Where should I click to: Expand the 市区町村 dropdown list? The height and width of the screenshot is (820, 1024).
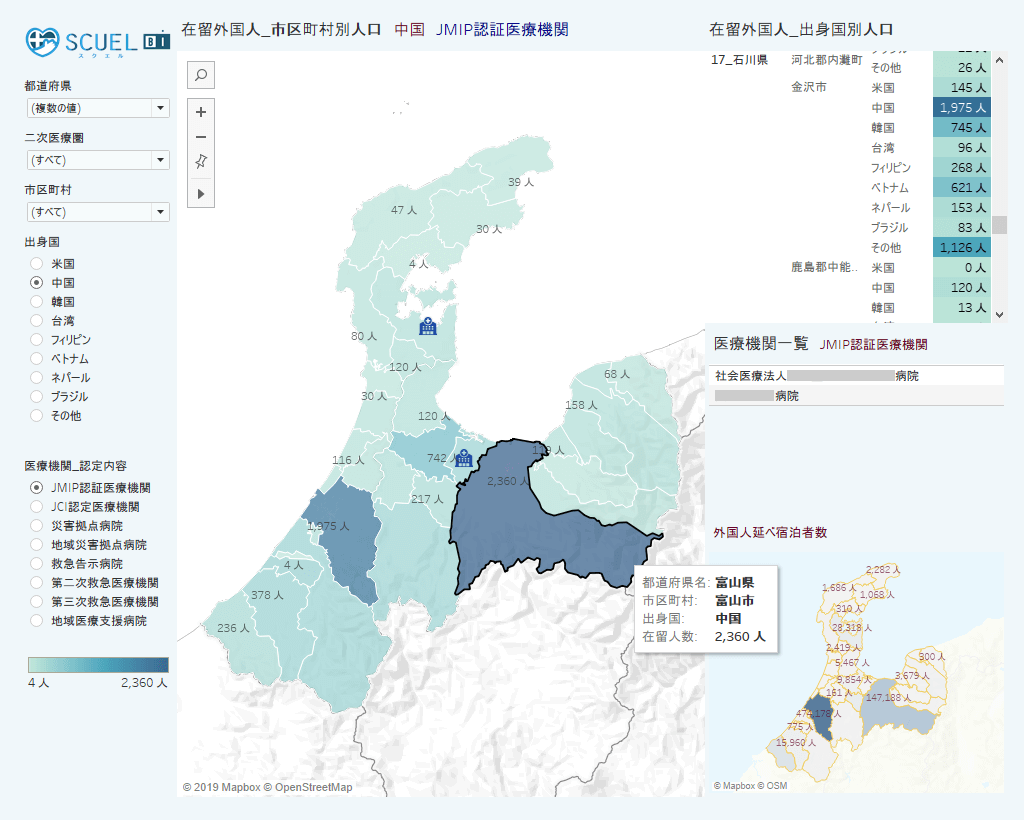point(97,212)
